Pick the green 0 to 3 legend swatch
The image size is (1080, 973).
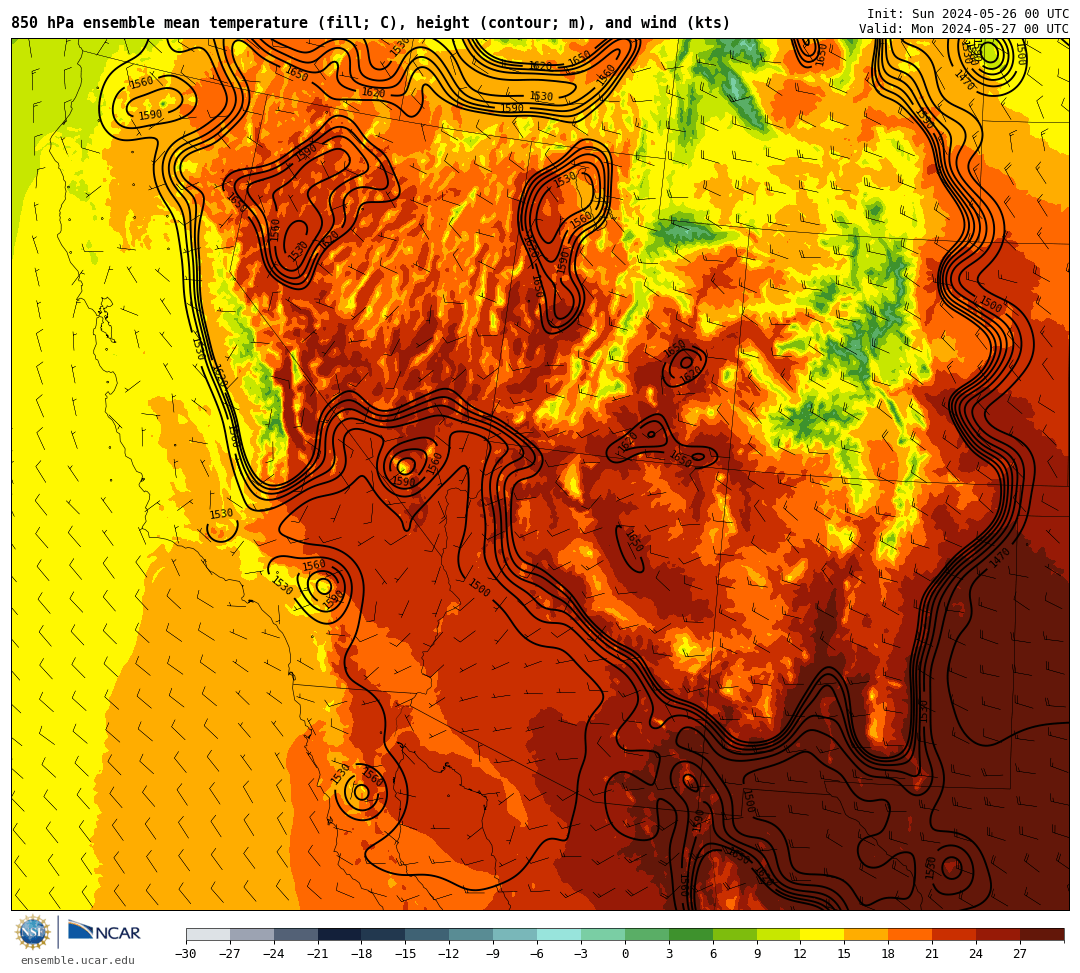click(x=647, y=934)
